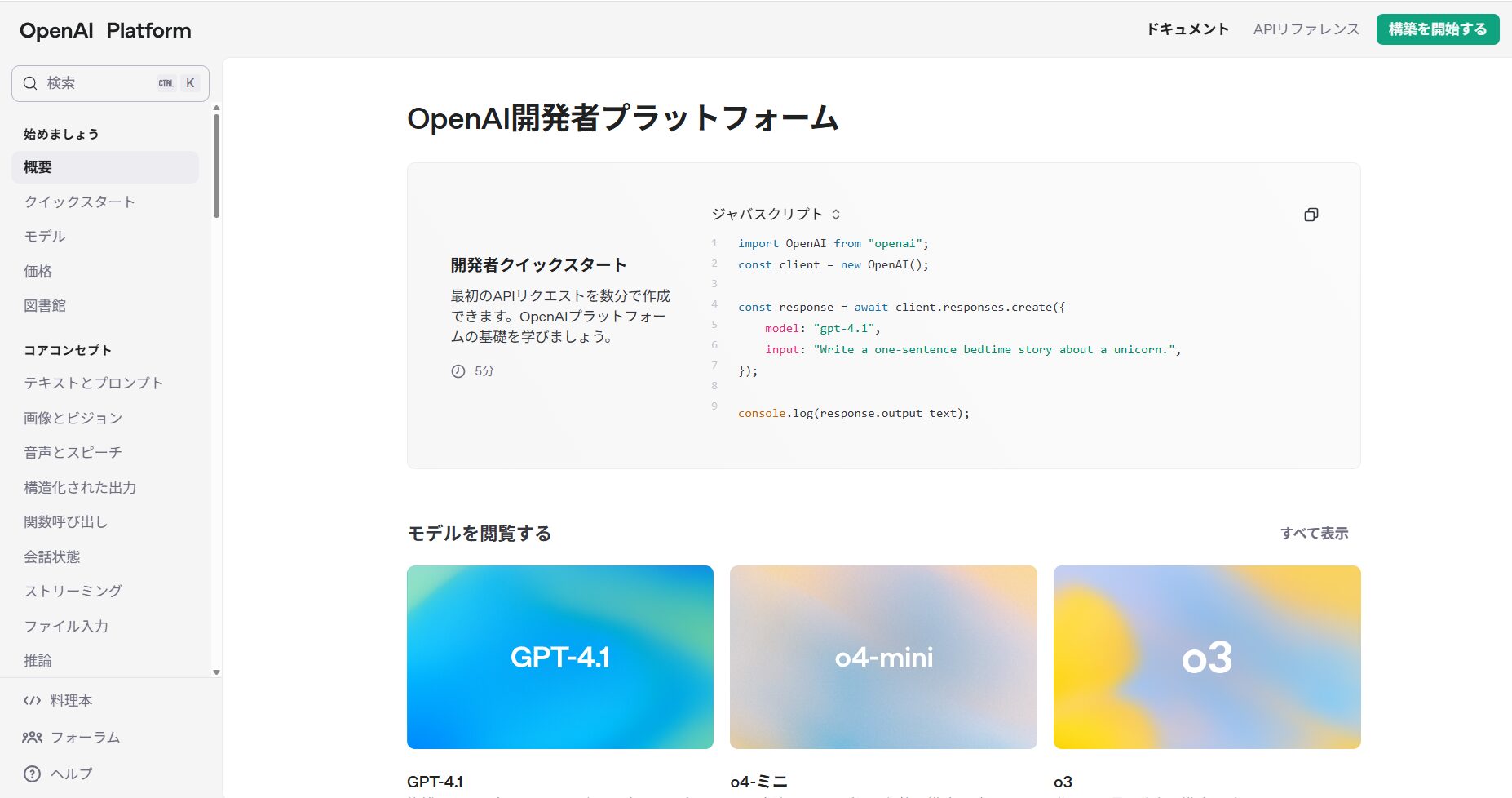Click the sidebar scroll-up arrow
The width and height of the screenshot is (1512, 798).
tap(216, 108)
